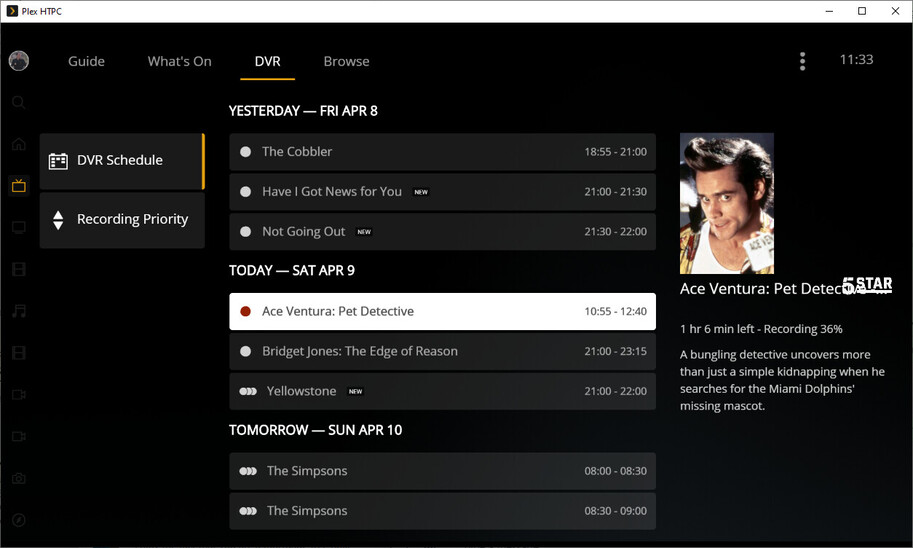Click The Simpsons 08:00 - 08:30 title
913x548 pixels.
(x=307, y=471)
